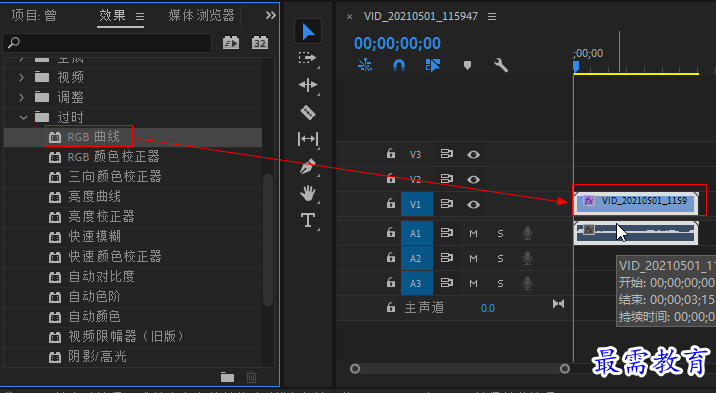Screen dimensions: 716x393
Task: Open the sequence tab panel menu
Action: pyautogui.click(x=492, y=16)
